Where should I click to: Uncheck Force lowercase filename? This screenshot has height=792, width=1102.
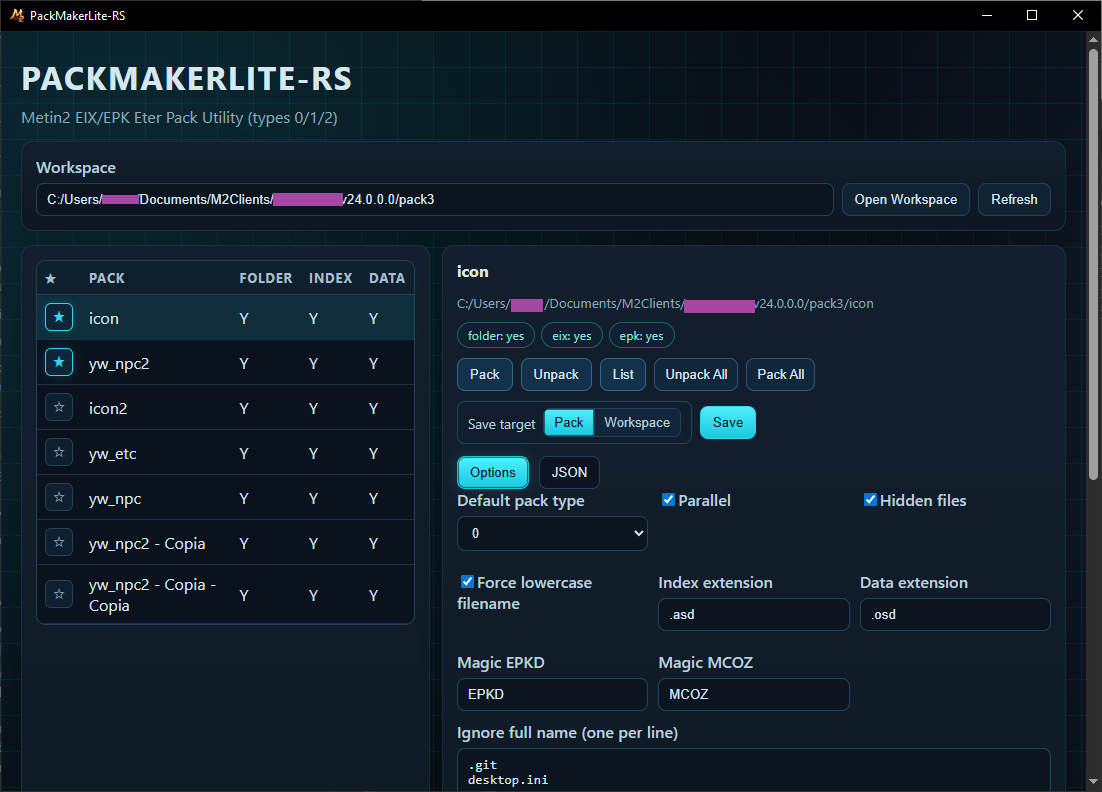click(466, 581)
